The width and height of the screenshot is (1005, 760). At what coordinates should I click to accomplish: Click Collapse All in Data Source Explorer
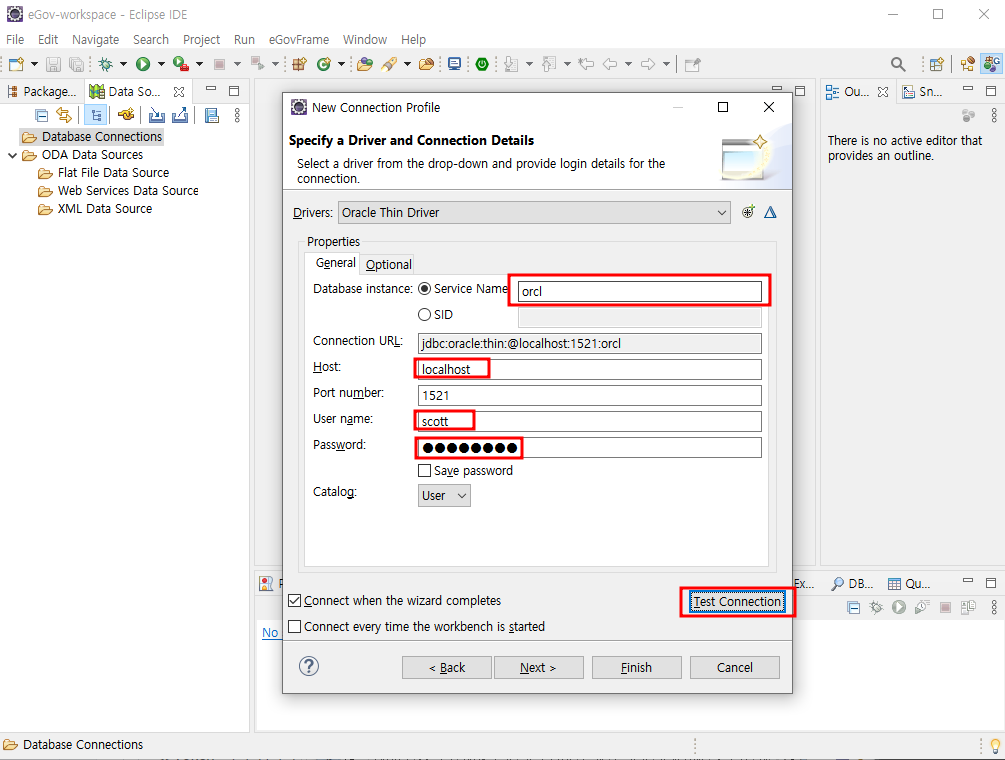tap(41, 115)
